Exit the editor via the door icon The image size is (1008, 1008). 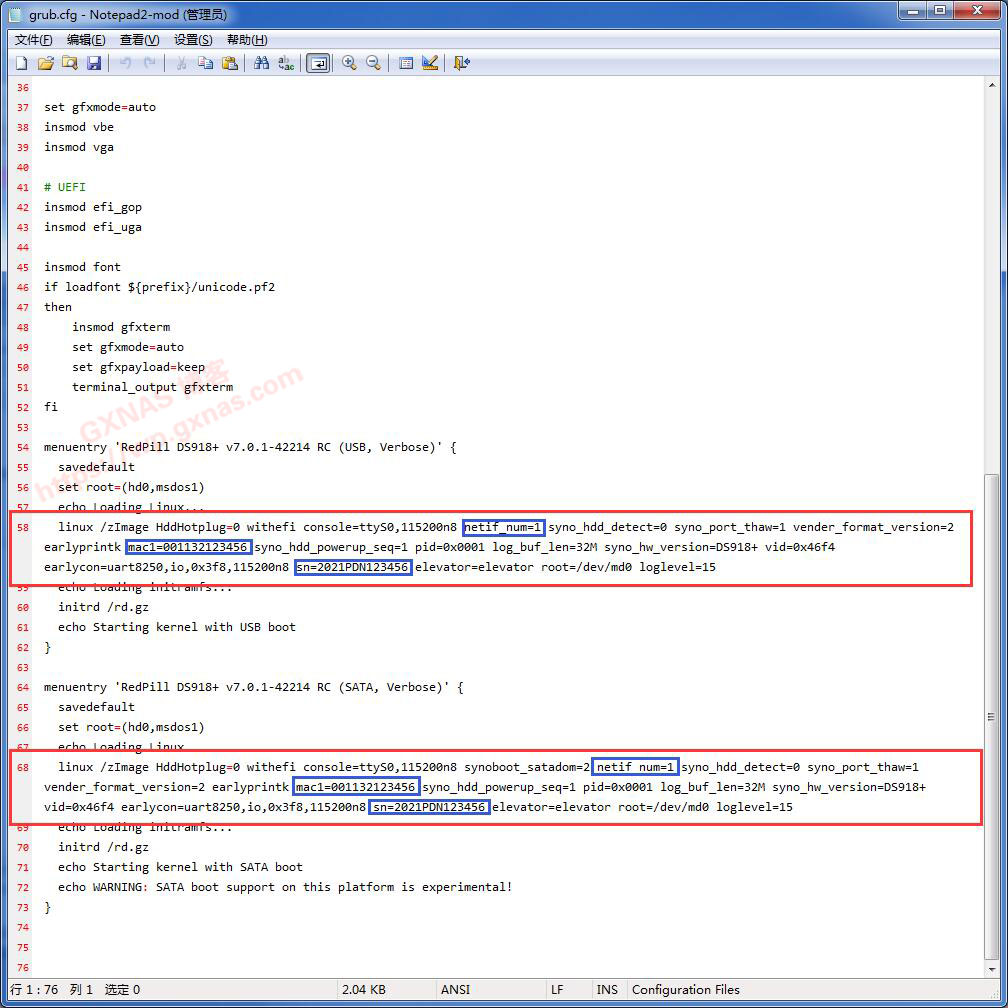461,63
